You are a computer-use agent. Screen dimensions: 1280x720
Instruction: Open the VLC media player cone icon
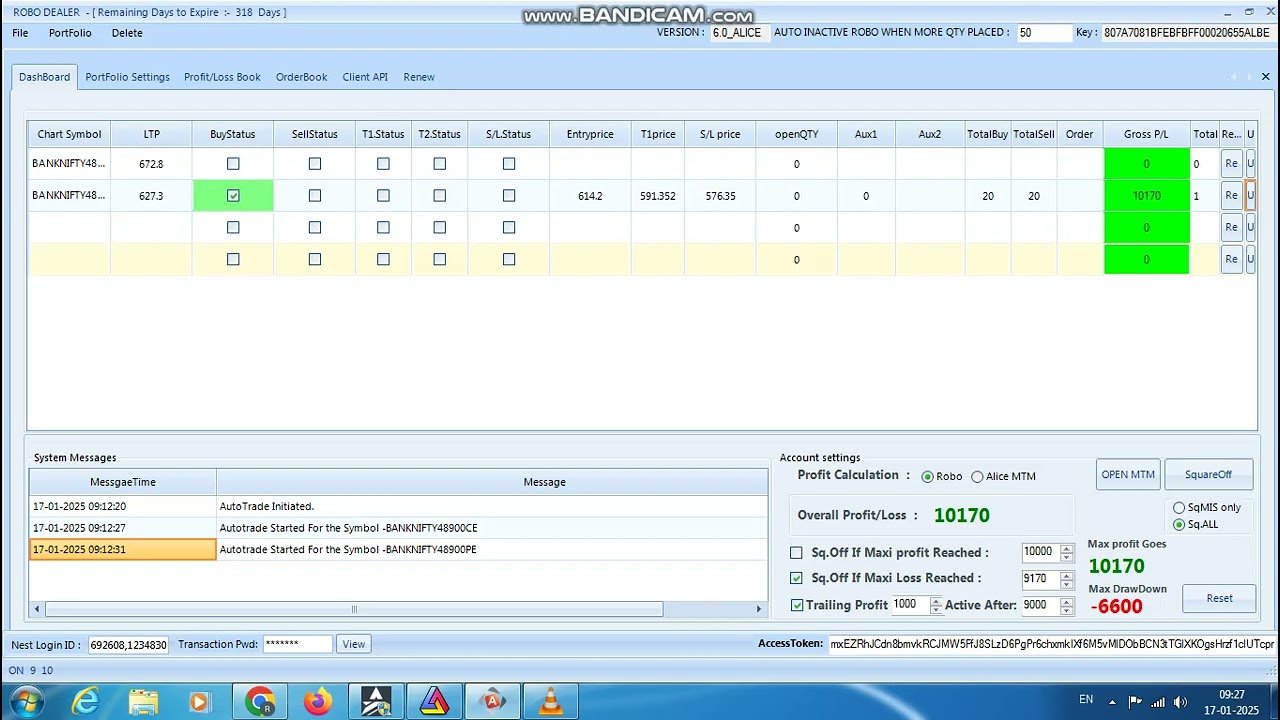pyautogui.click(x=550, y=702)
